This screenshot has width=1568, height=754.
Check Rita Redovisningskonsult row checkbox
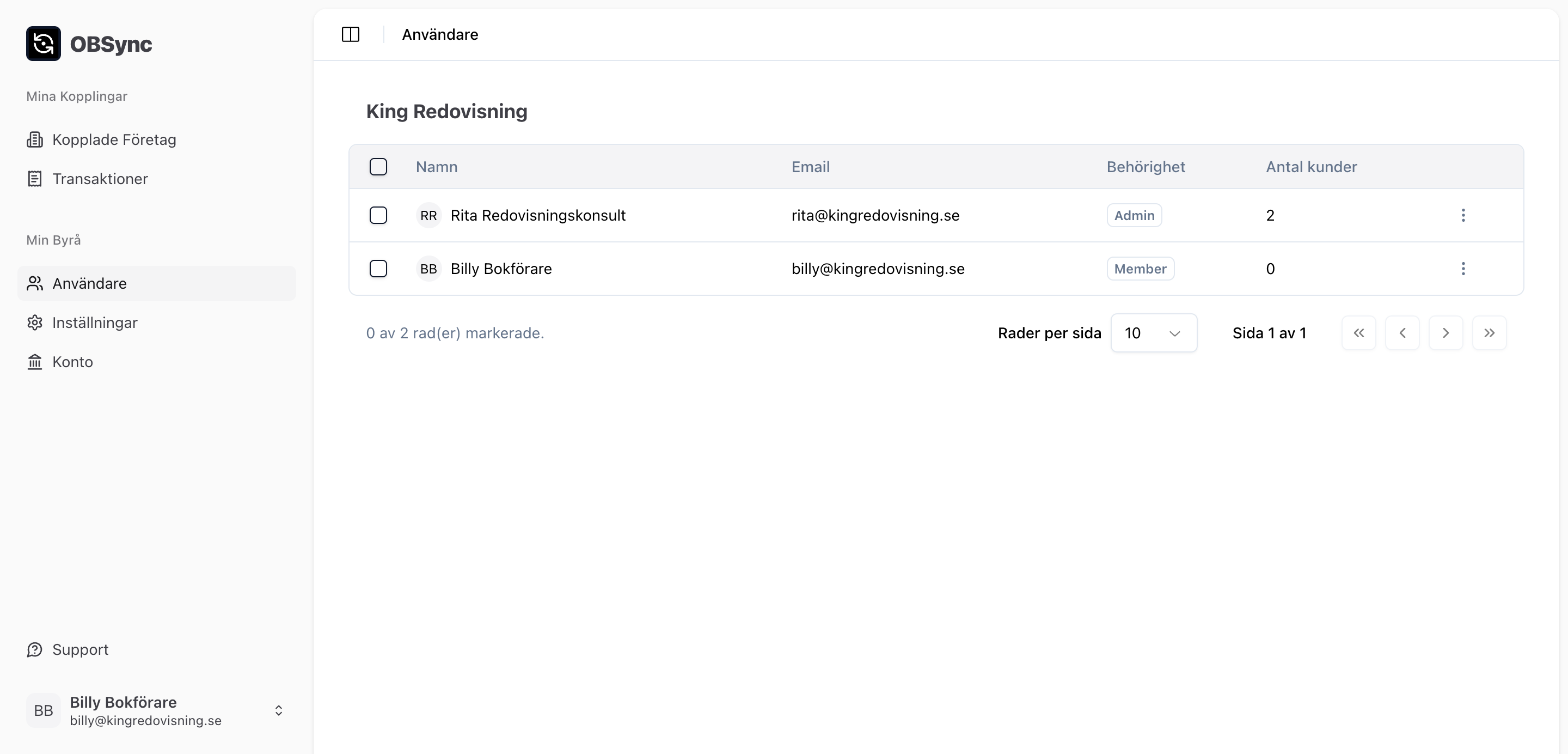[378, 215]
